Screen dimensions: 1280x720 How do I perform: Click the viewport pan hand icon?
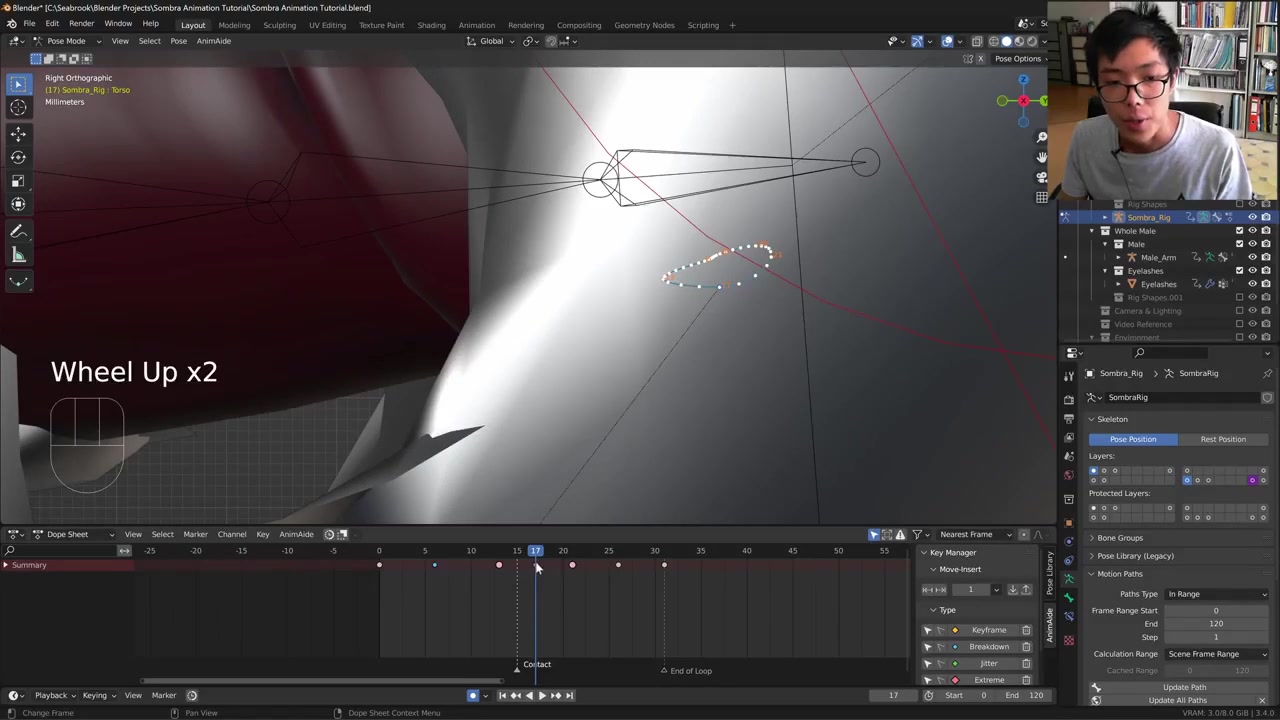click(x=1041, y=157)
